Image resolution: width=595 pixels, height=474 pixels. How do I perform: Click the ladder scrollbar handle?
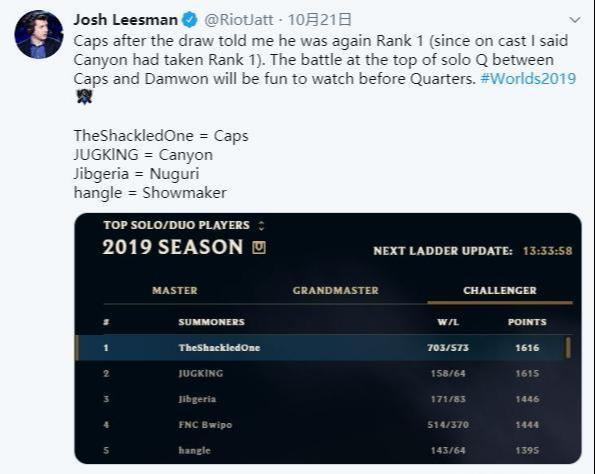[568, 348]
